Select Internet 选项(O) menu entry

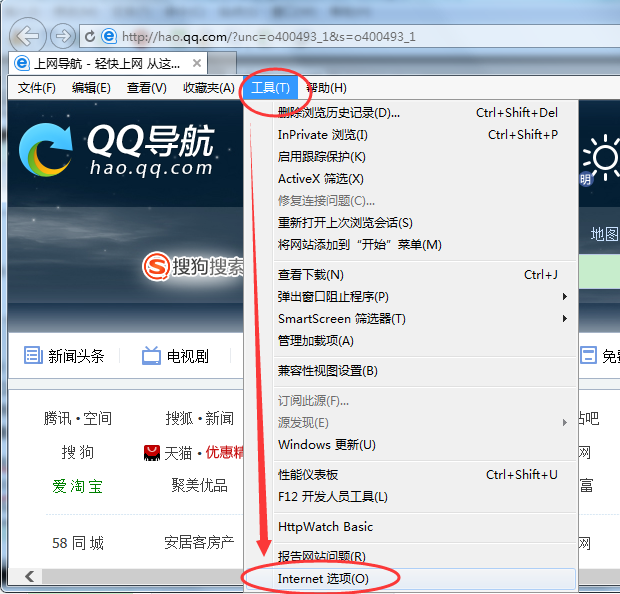tap(323, 579)
